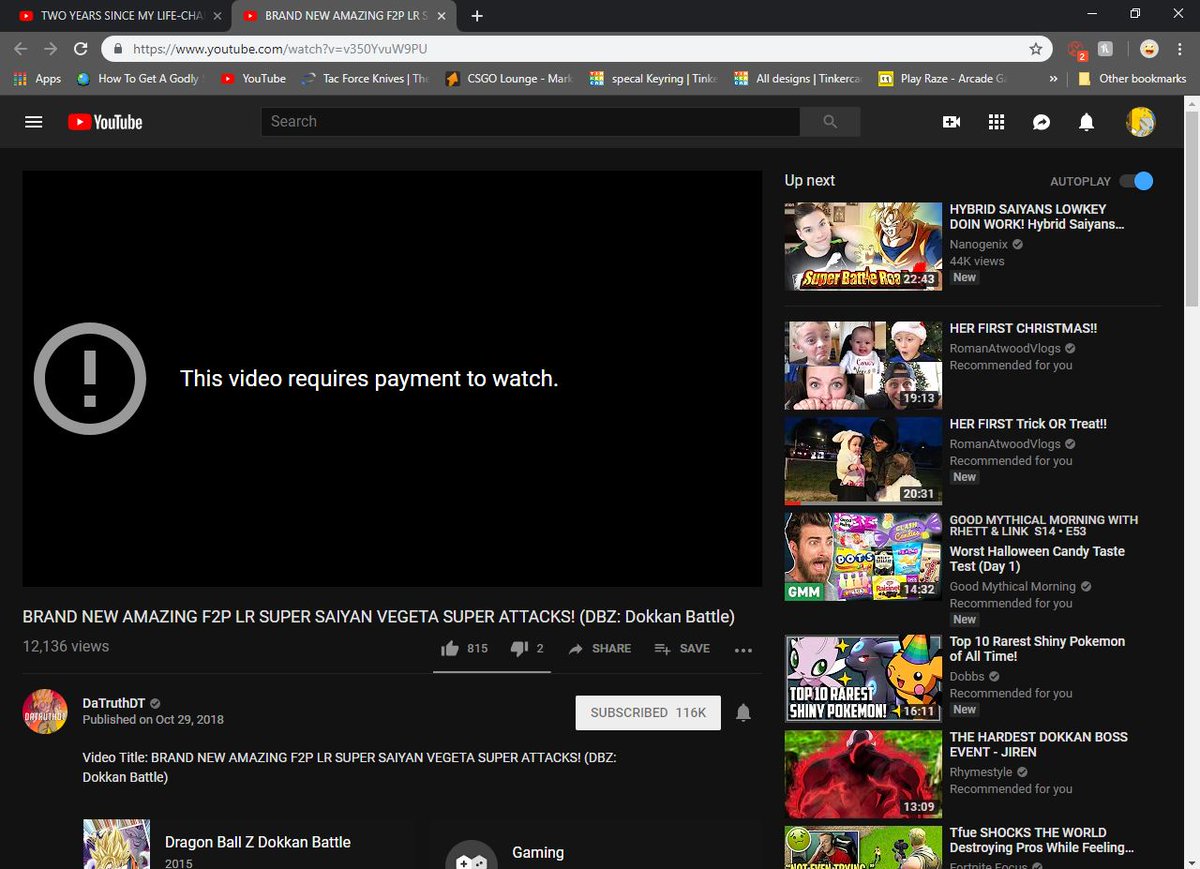The image size is (1200, 869).
Task: Open the Apps bookmark
Action: coord(38,78)
